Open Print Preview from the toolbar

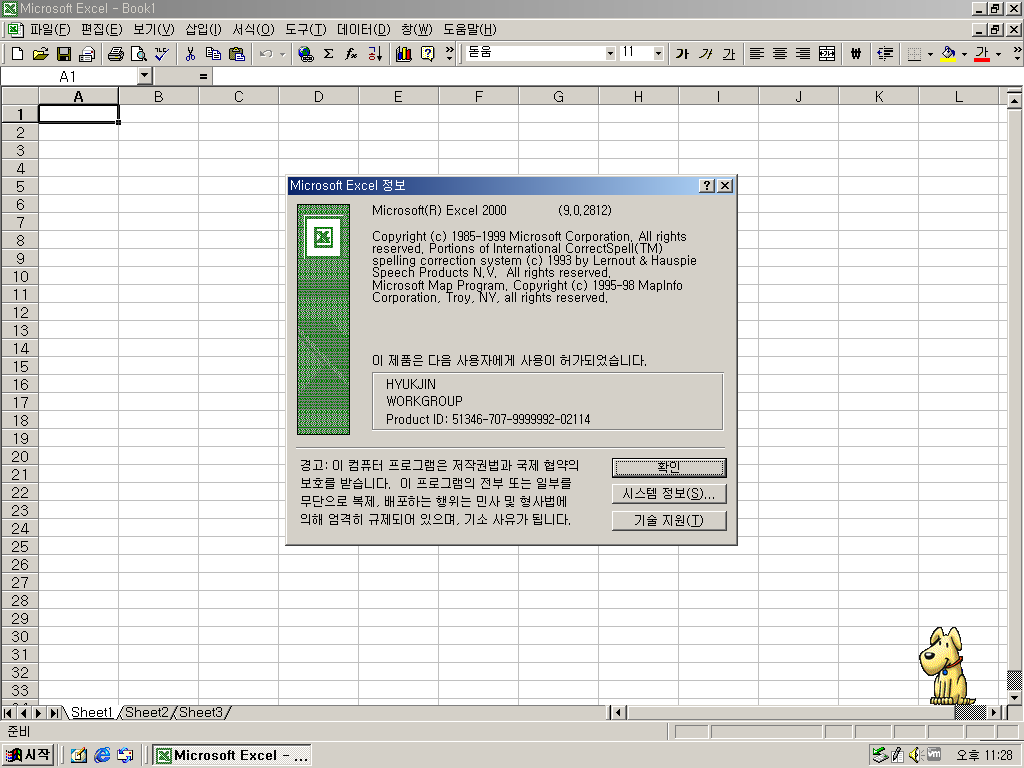[x=138, y=54]
